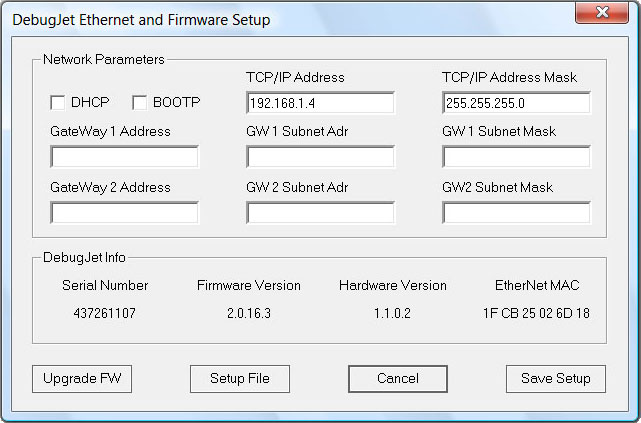Close the DebugJet setup window
Image resolution: width=641 pixels, height=423 pixels.
click(602, 12)
